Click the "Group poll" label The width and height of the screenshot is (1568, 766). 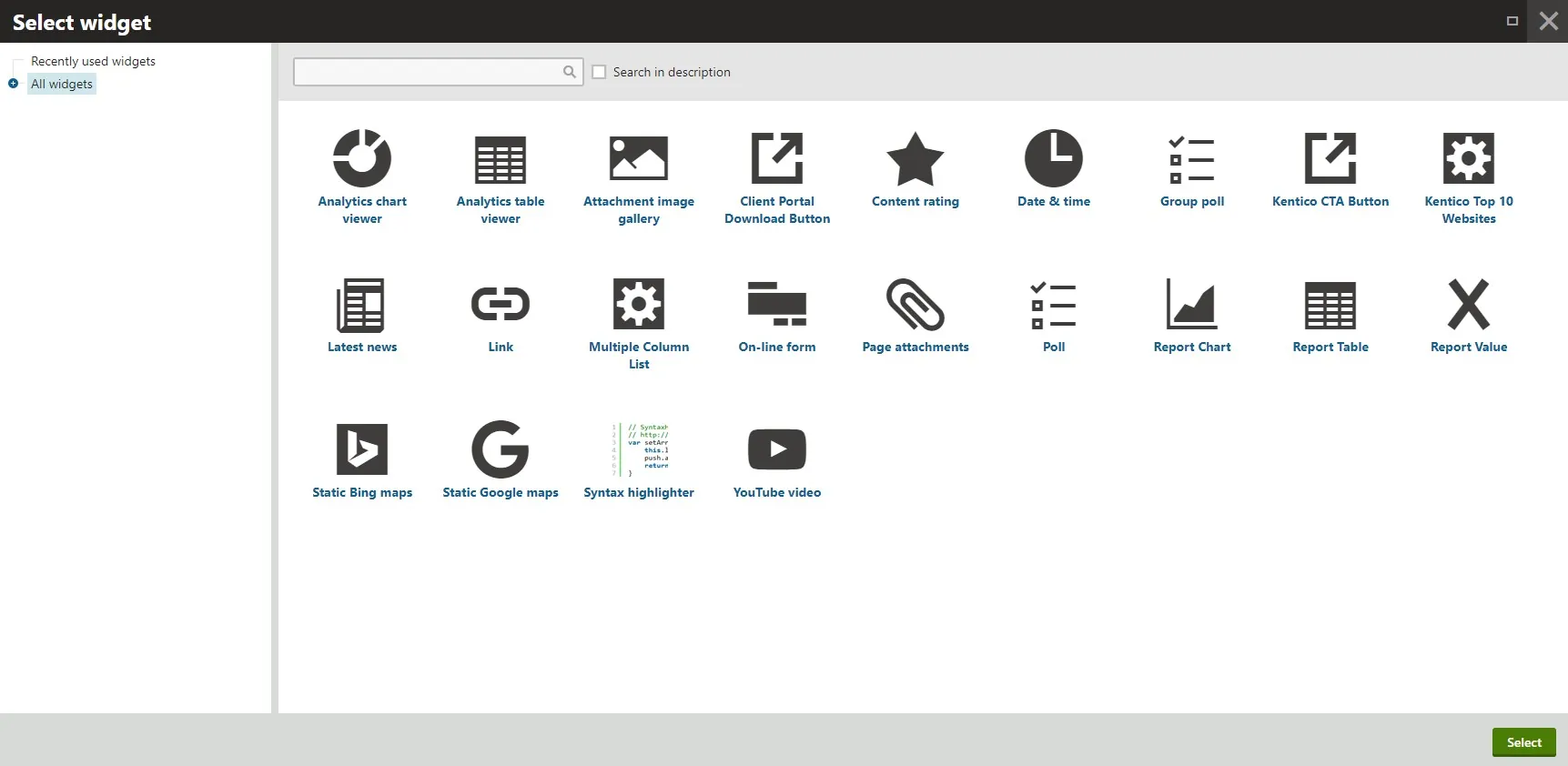coord(1192,201)
